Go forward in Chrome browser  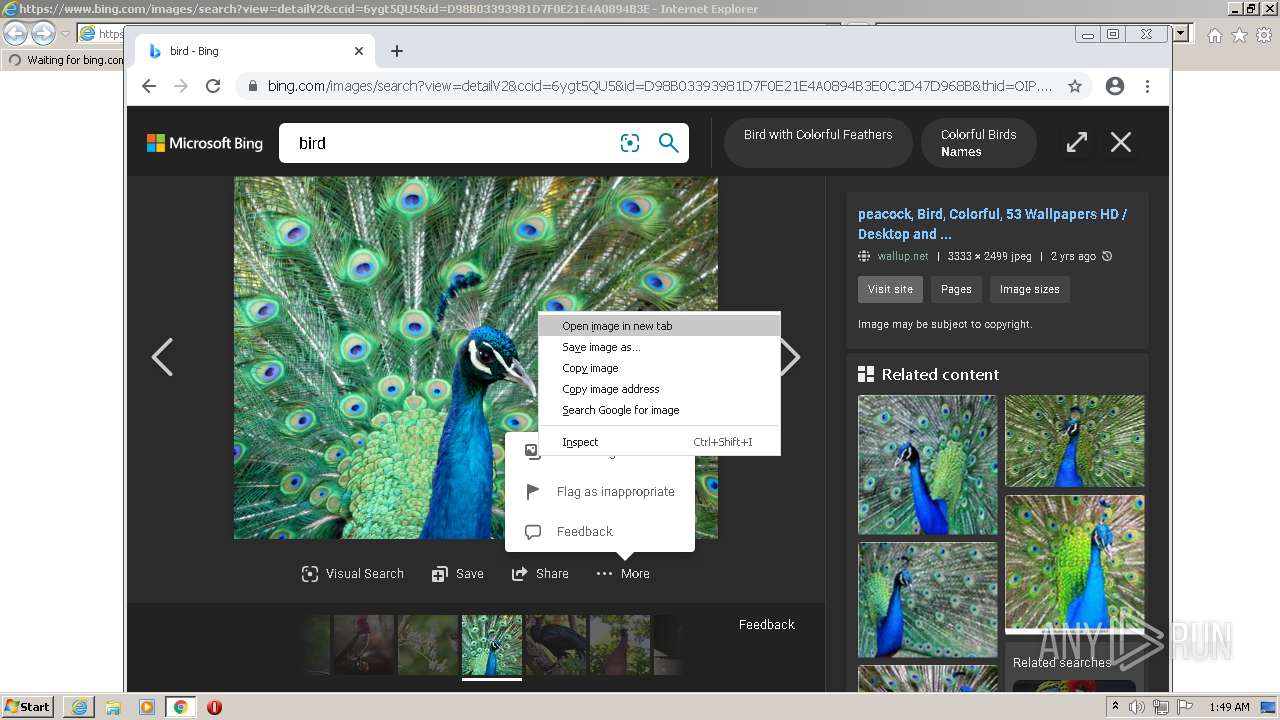point(181,86)
